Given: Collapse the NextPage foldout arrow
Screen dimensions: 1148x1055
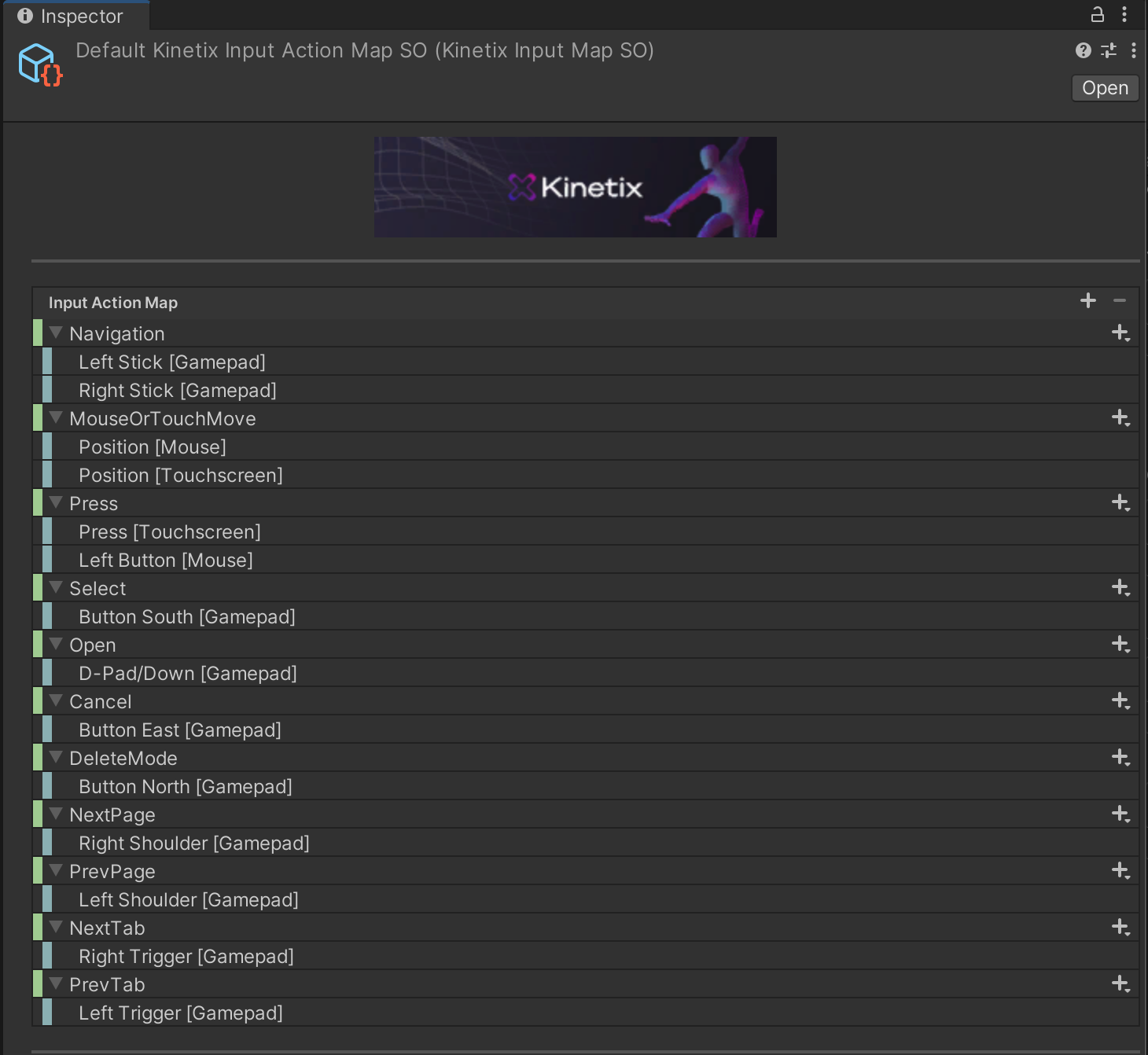Looking at the screenshot, I should click(56, 814).
